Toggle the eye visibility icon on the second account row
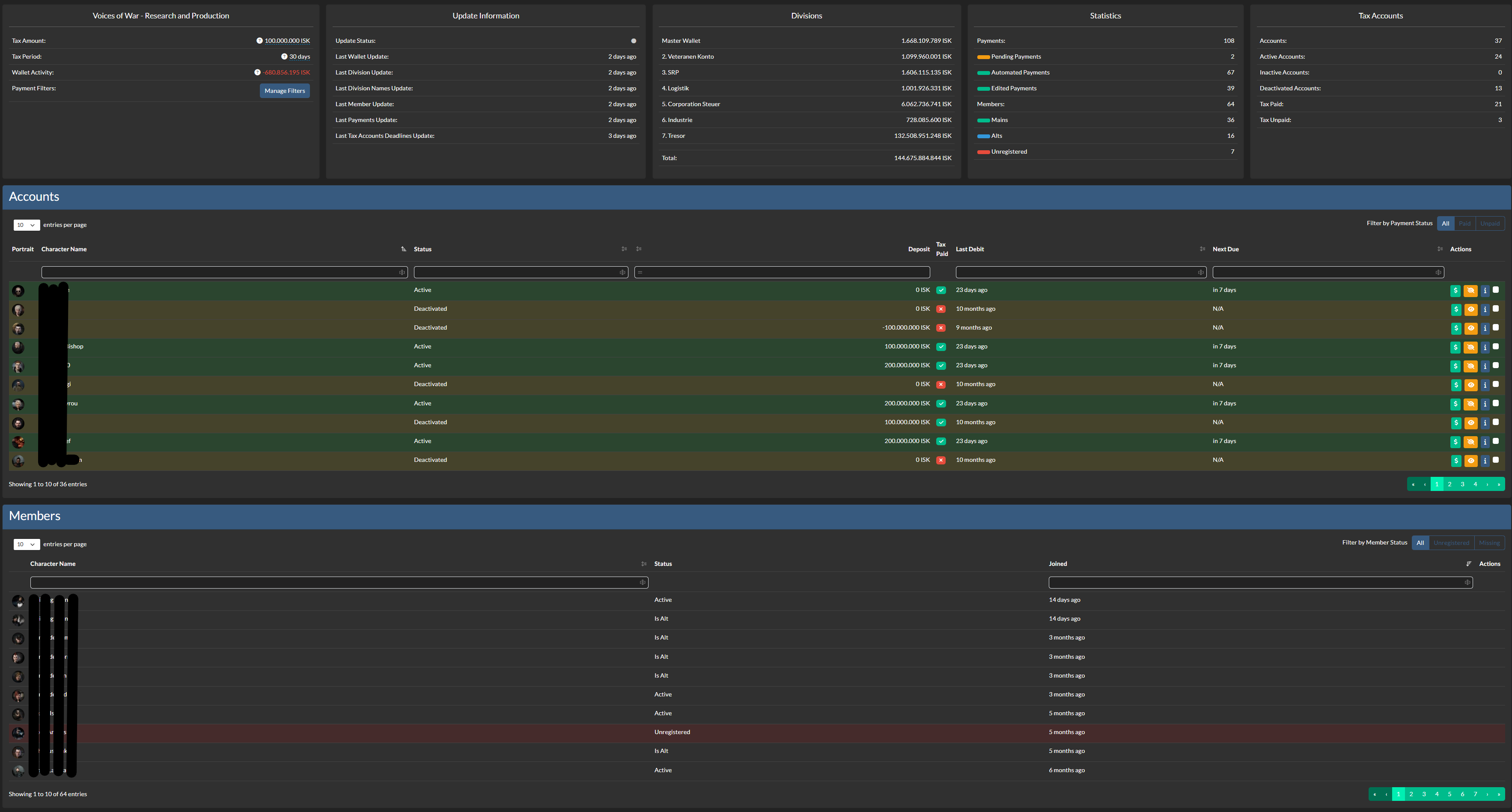1512x812 pixels. pyautogui.click(x=1470, y=309)
